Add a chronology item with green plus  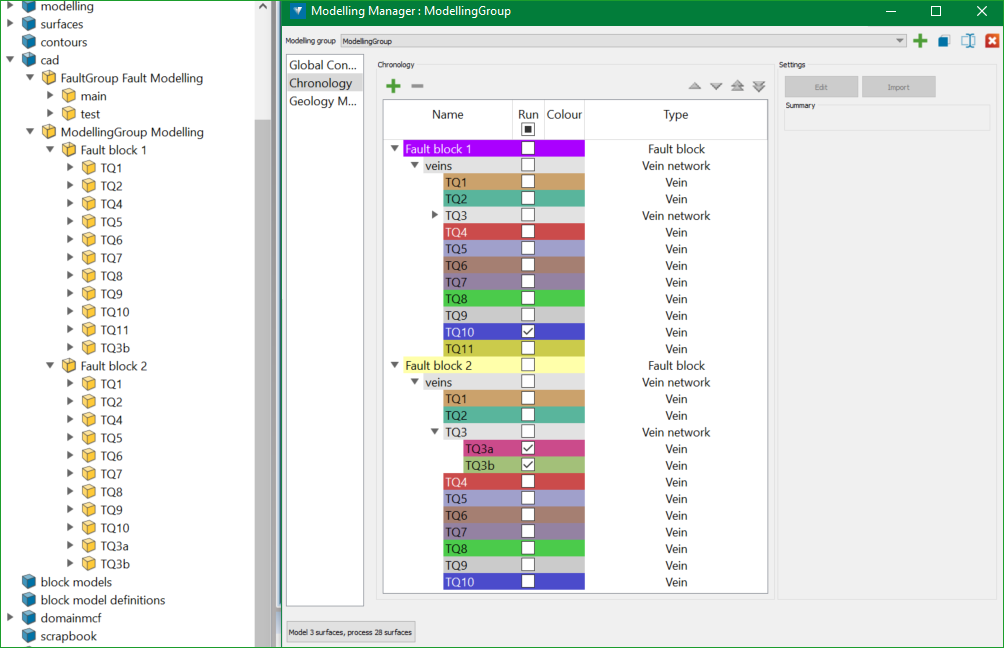[x=393, y=87]
